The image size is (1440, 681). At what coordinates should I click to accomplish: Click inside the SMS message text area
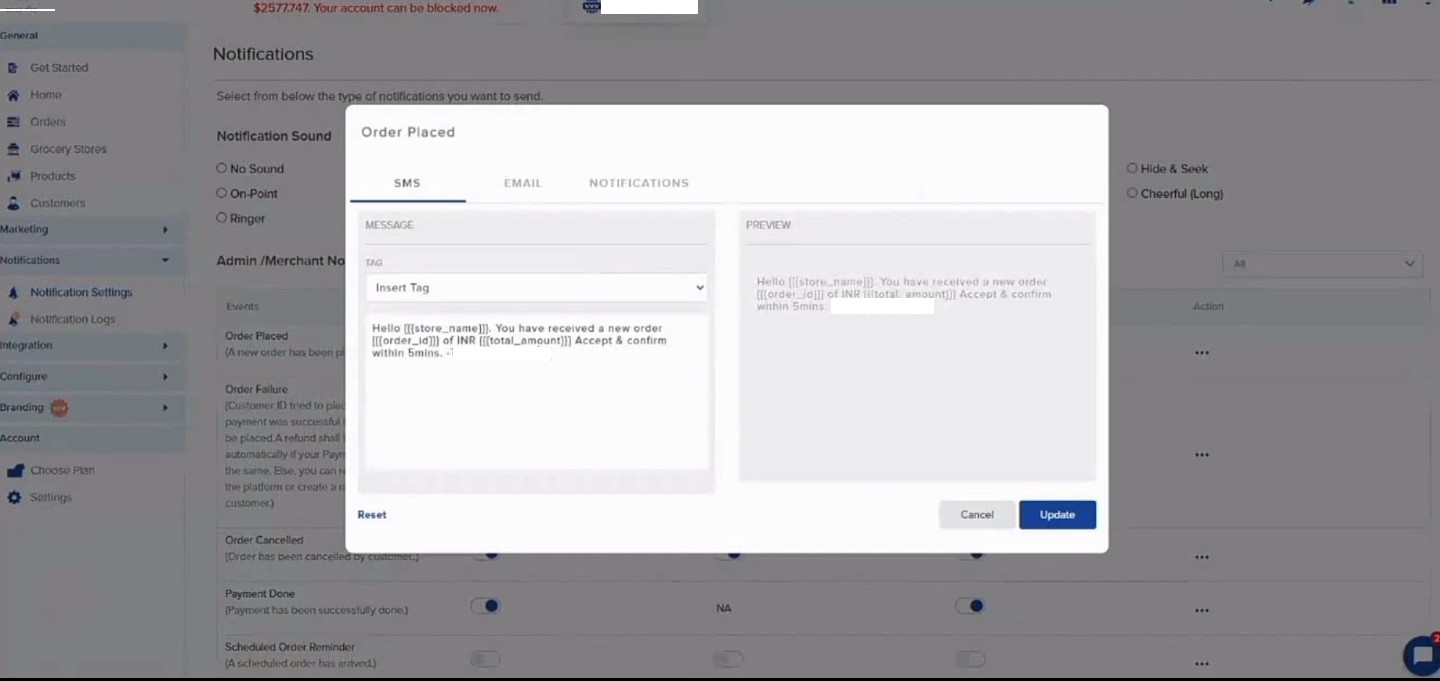tap(536, 410)
